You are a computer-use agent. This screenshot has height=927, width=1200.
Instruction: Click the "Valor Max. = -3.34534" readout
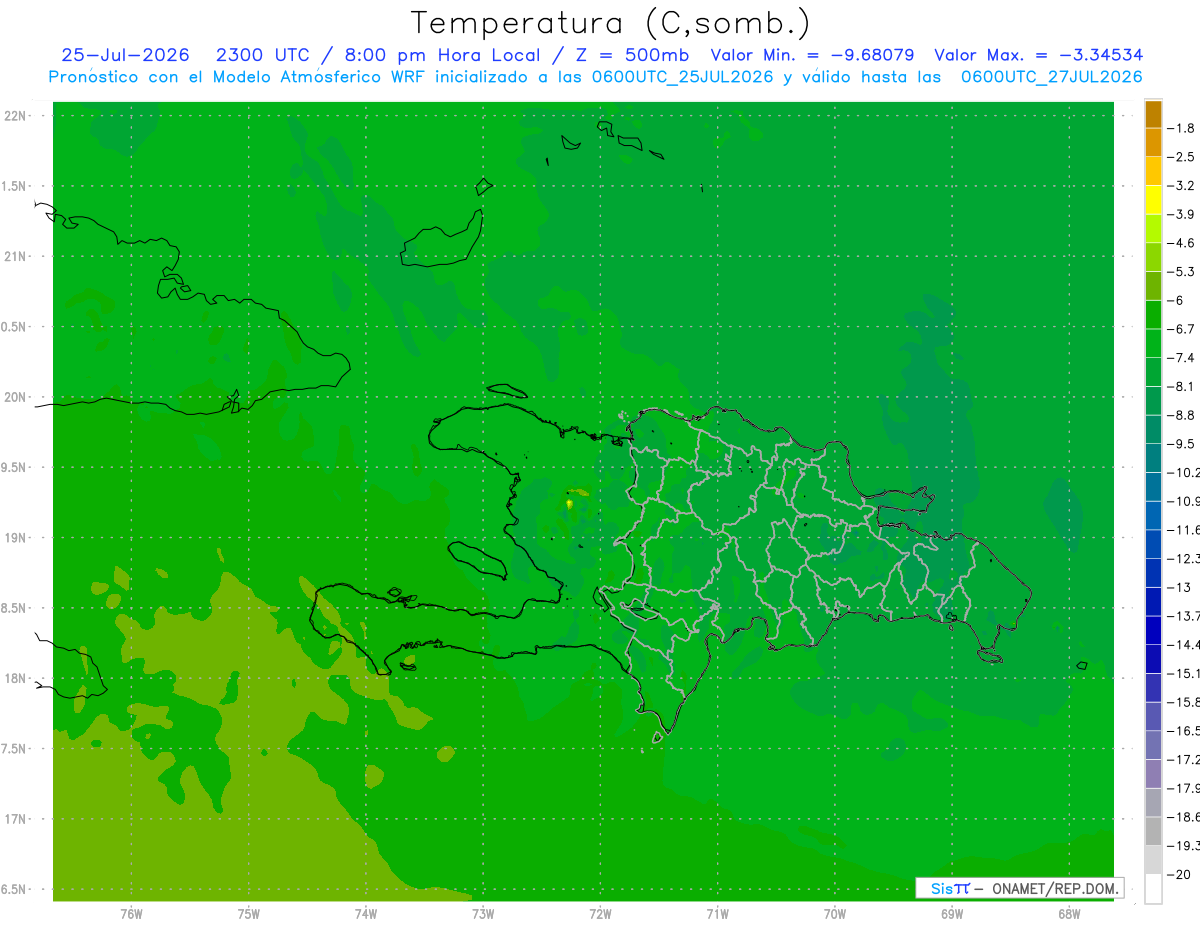(1039, 55)
